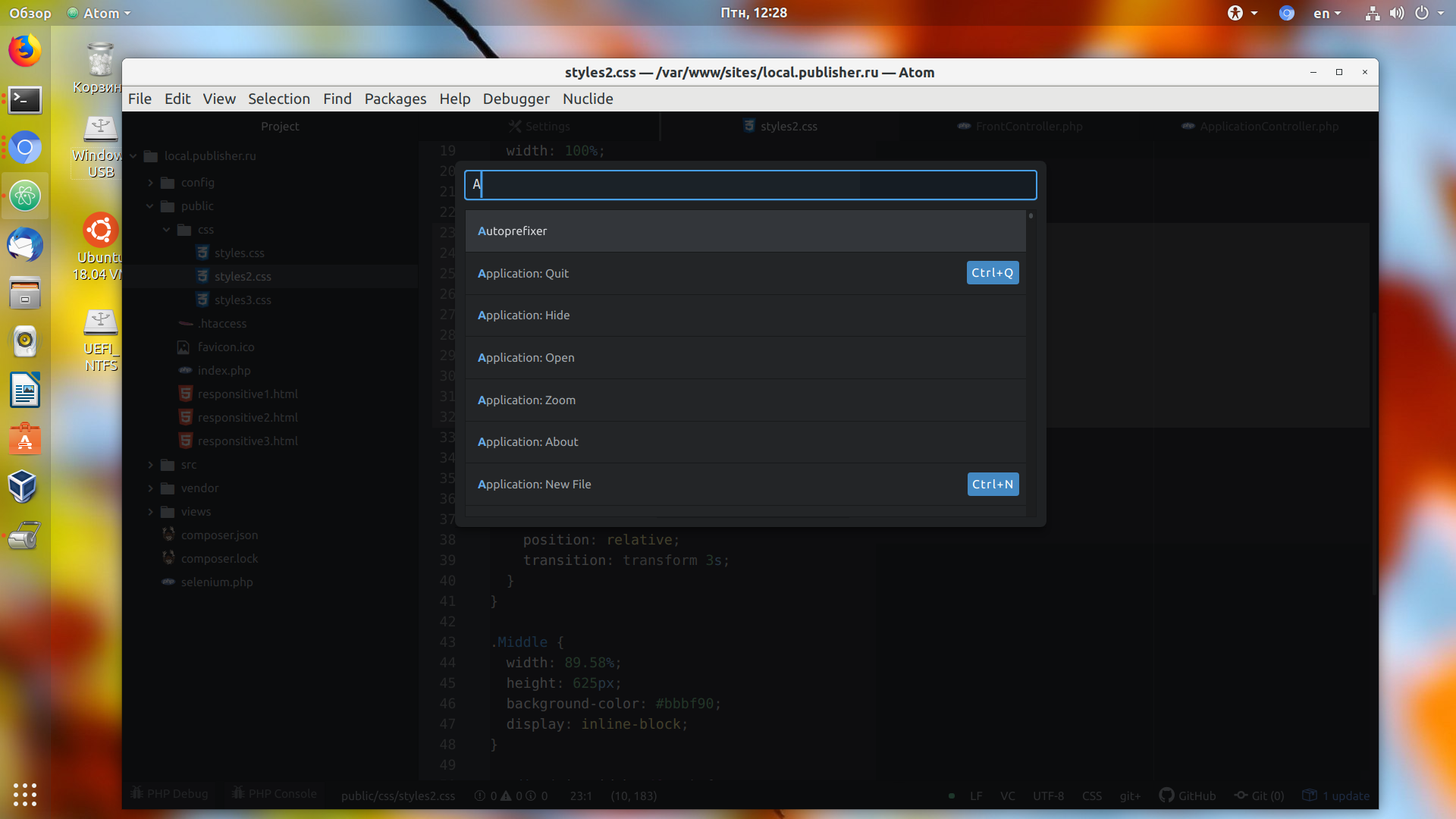Screen dimensions: 1456x819
Task: Open network status indicator
Action: [x=1373, y=13]
